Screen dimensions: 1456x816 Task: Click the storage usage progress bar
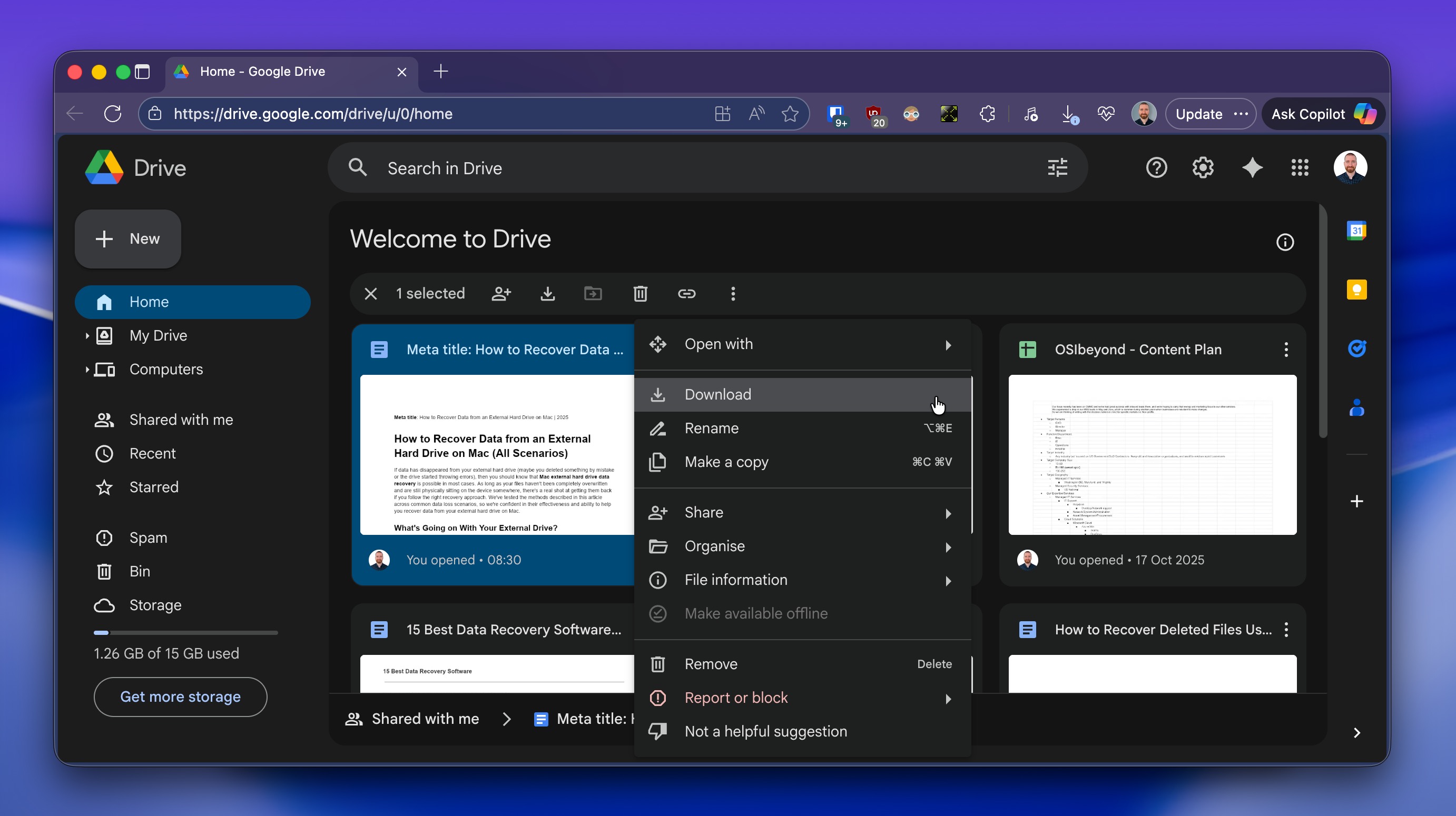pos(185,632)
